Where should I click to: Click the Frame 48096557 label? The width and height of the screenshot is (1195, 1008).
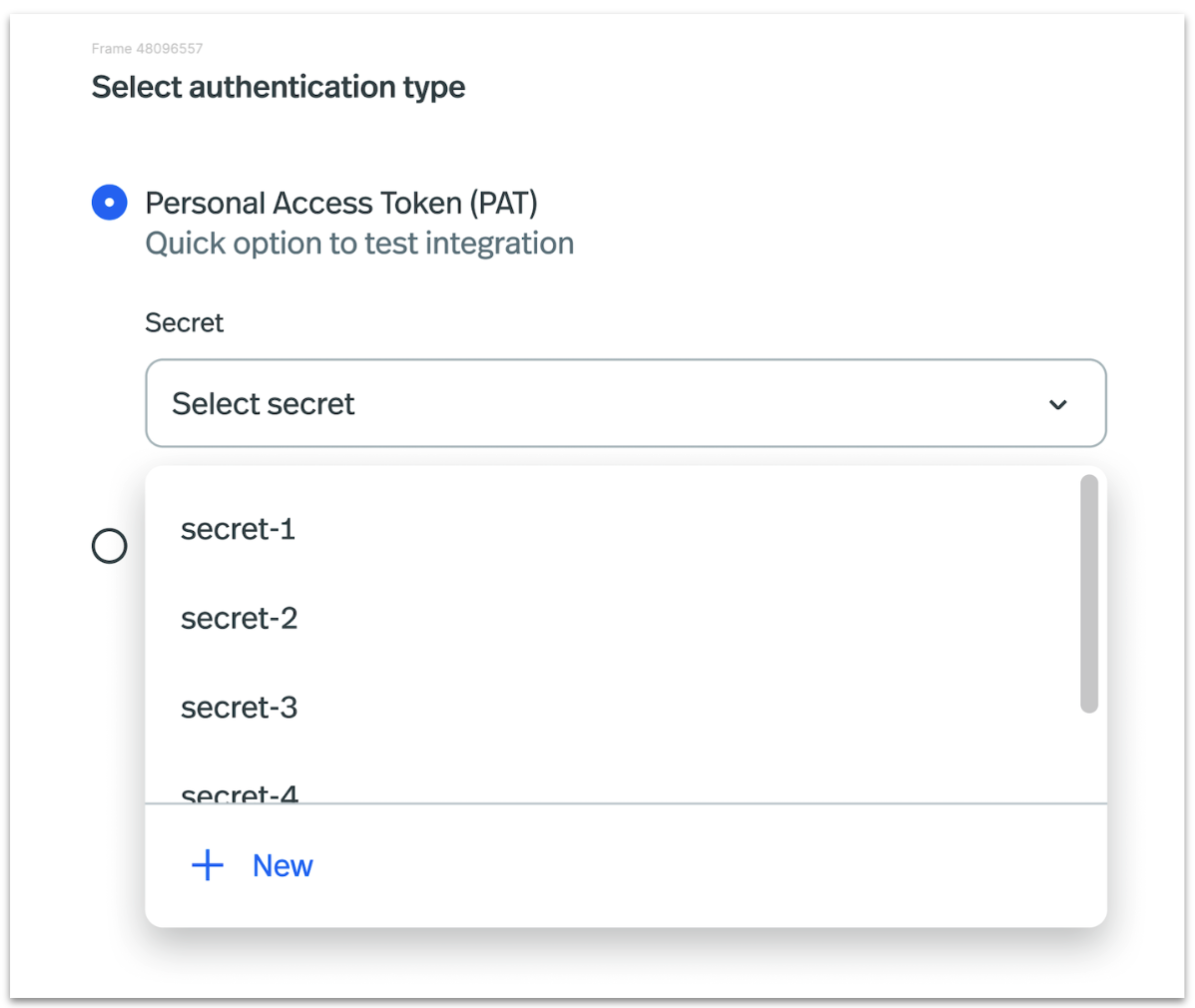[x=147, y=48]
